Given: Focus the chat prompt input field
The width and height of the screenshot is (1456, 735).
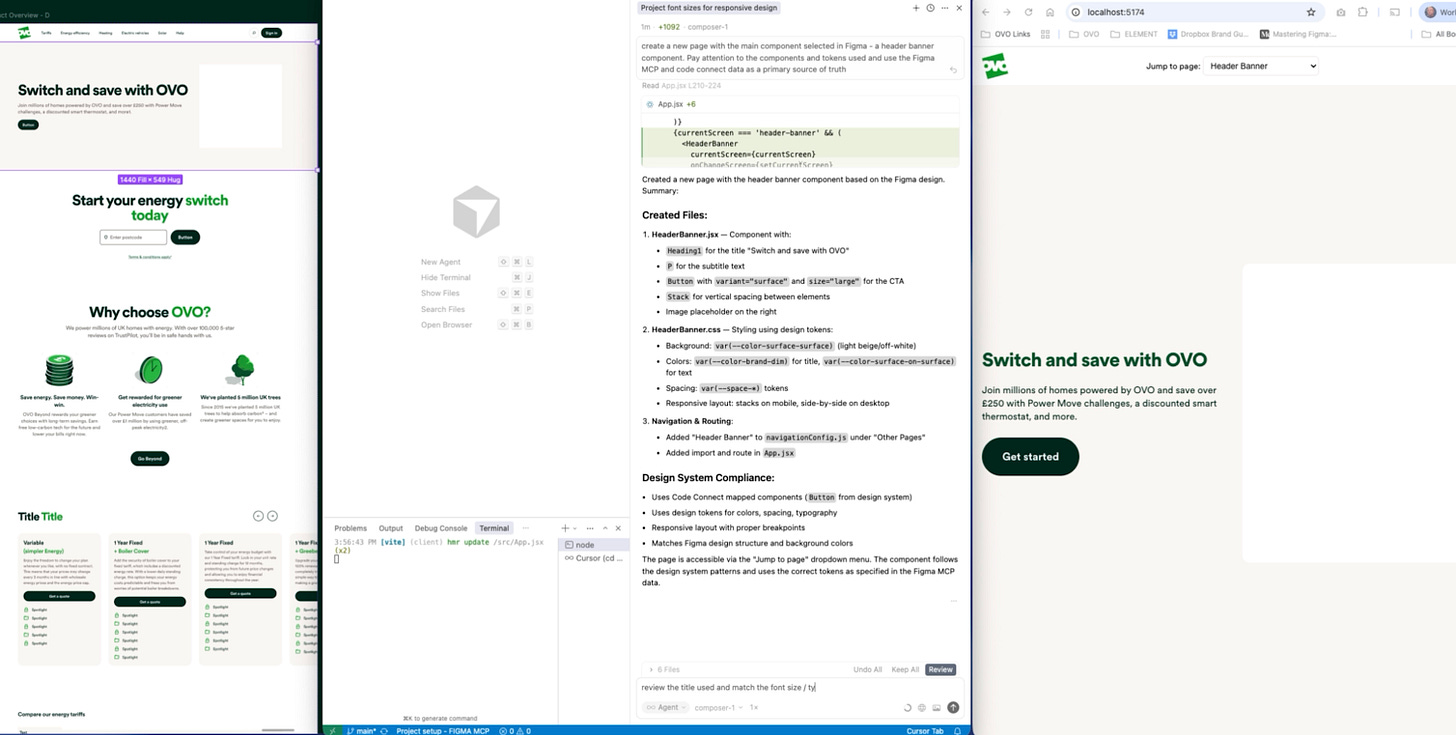Looking at the screenshot, I should pos(800,687).
